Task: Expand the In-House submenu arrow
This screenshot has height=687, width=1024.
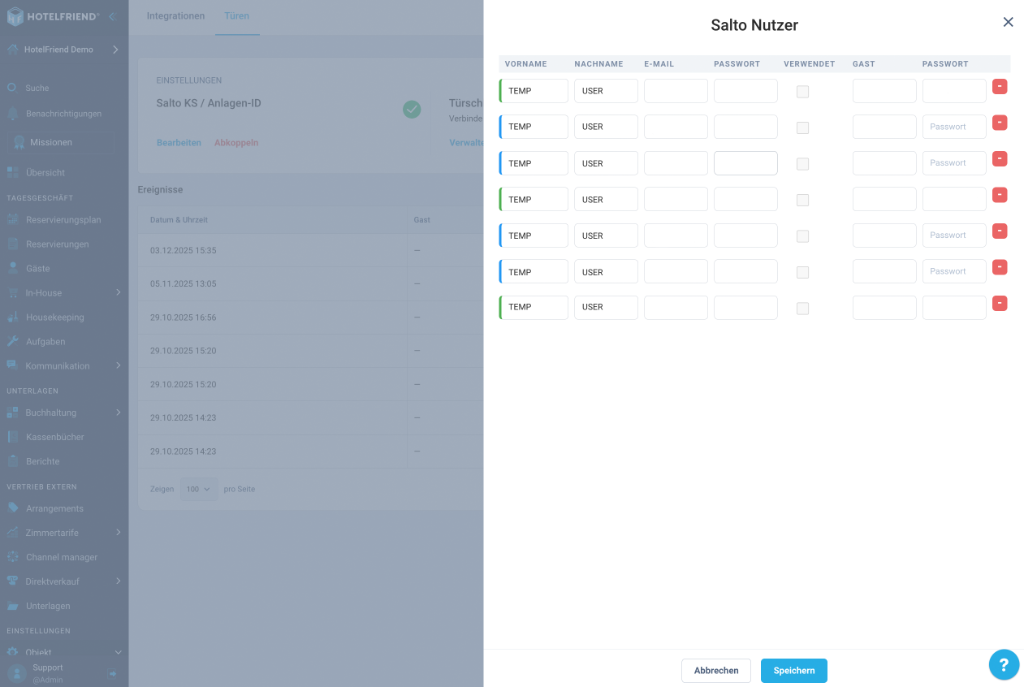Action: tap(118, 292)
